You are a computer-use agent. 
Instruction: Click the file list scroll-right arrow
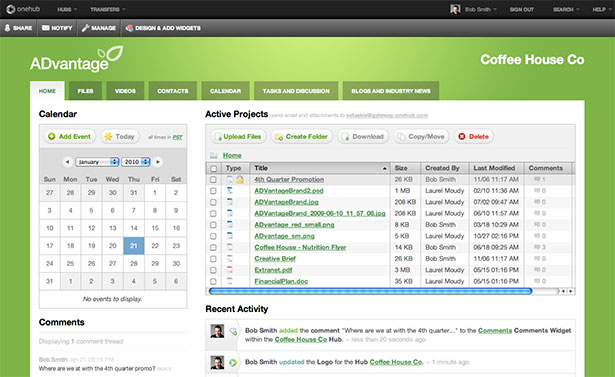click(x=571, y=291)
